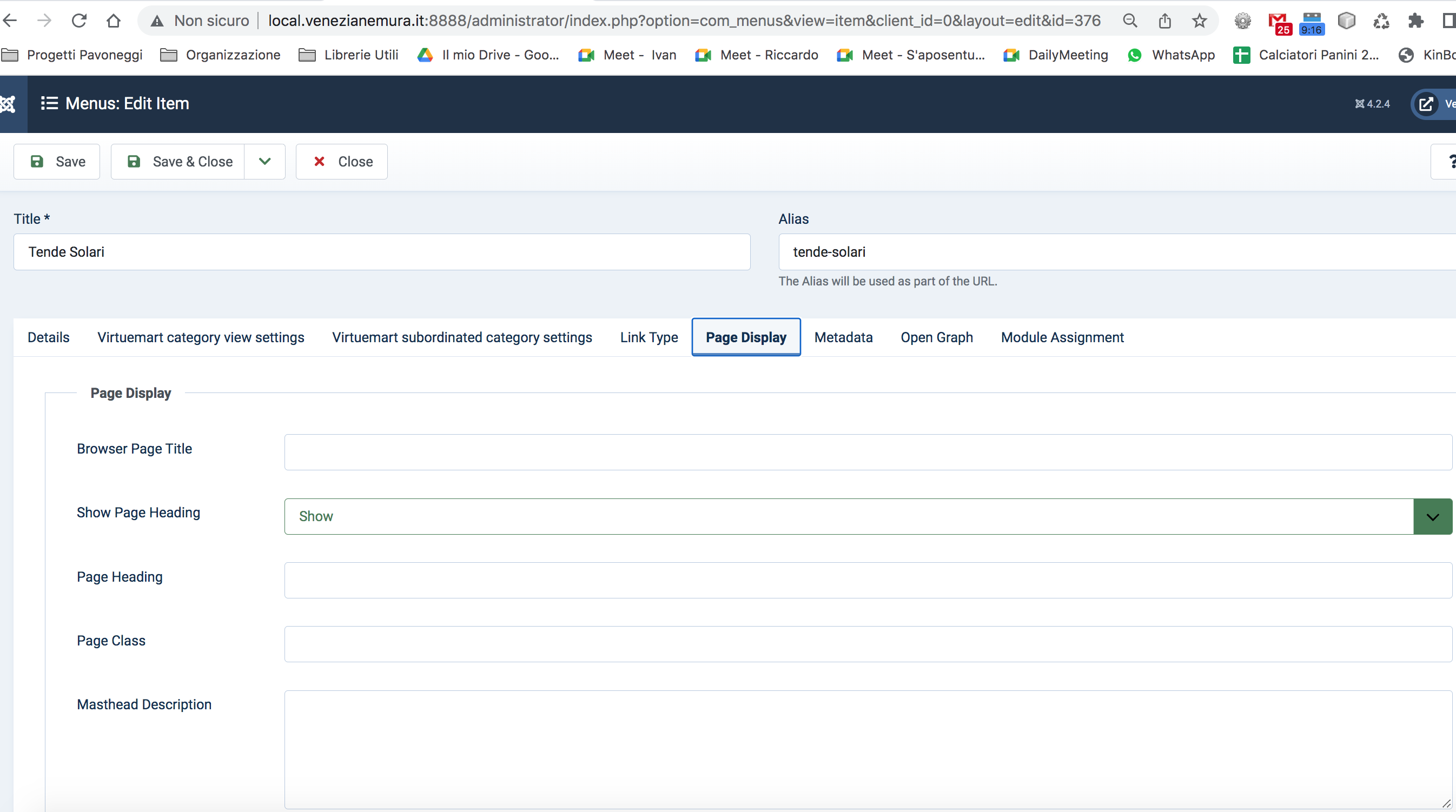Click the Joomla logo icon
This screenshot has width=1456, height=812.
pyautogui.click(x=8, y=104)
